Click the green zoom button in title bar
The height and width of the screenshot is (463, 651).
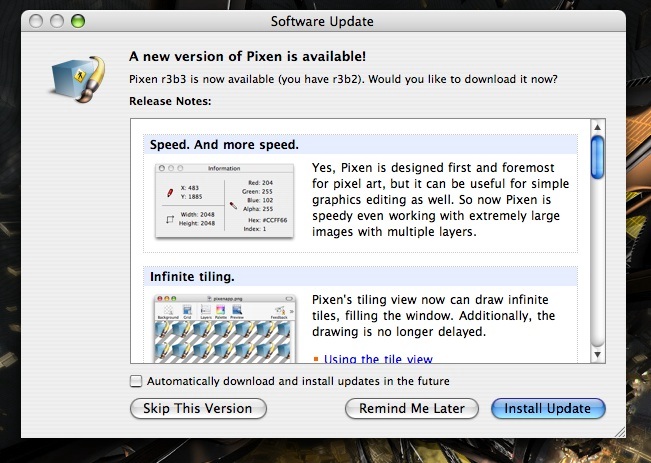pyautogui.click(x=78, y=21)
